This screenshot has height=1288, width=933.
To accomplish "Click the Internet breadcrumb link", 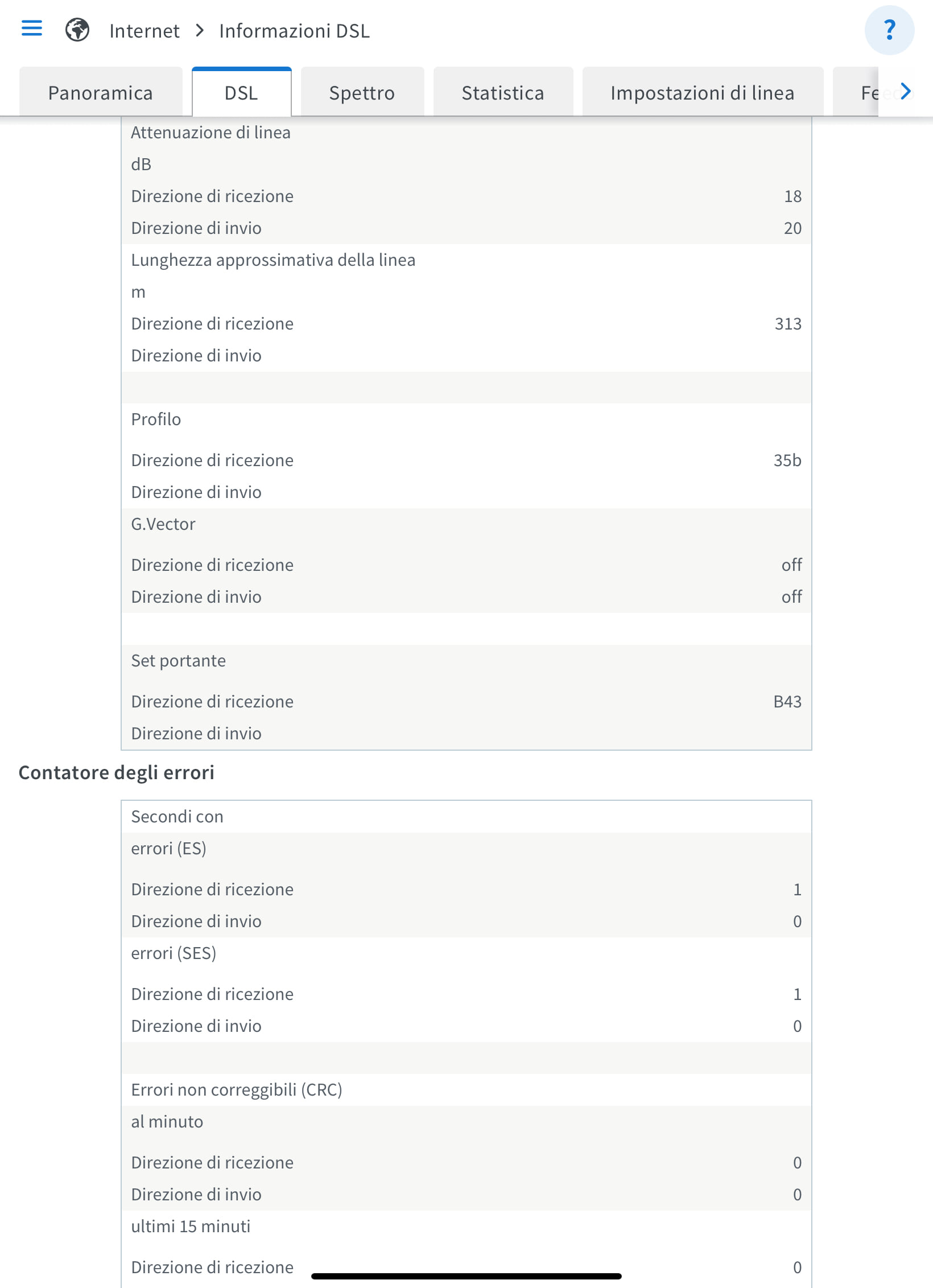I will tap(145, 31).
